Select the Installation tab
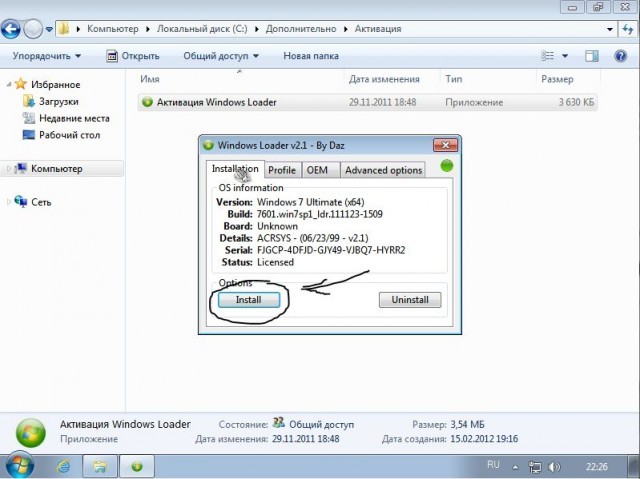This screenshot has width=640, height=479. [x=235, y=169]
